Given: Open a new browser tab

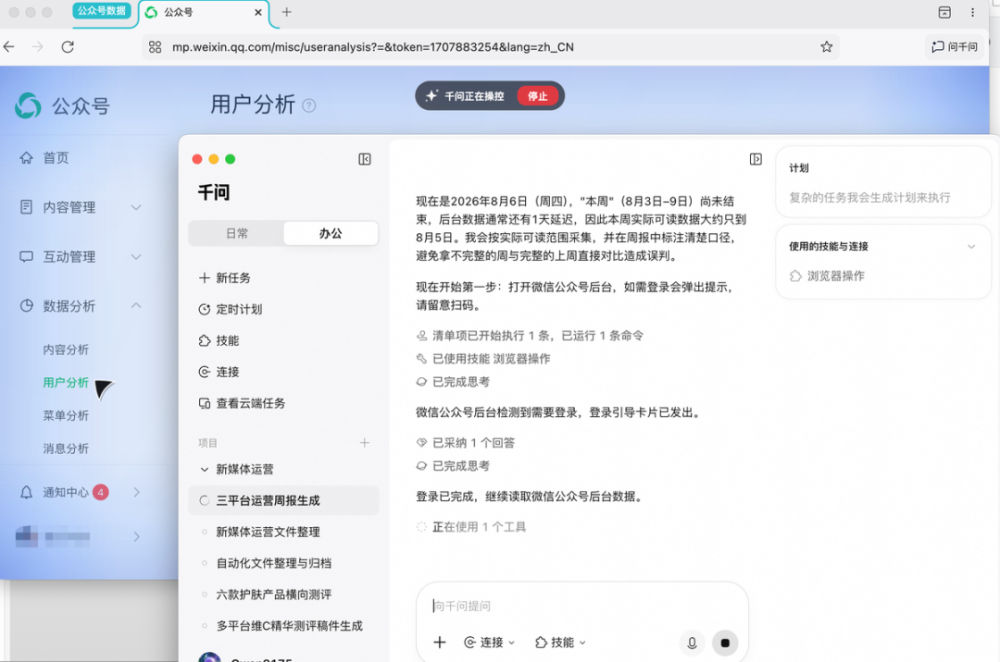Looking at the screenshot, I should pyautogui.click(x=287, y=12).
